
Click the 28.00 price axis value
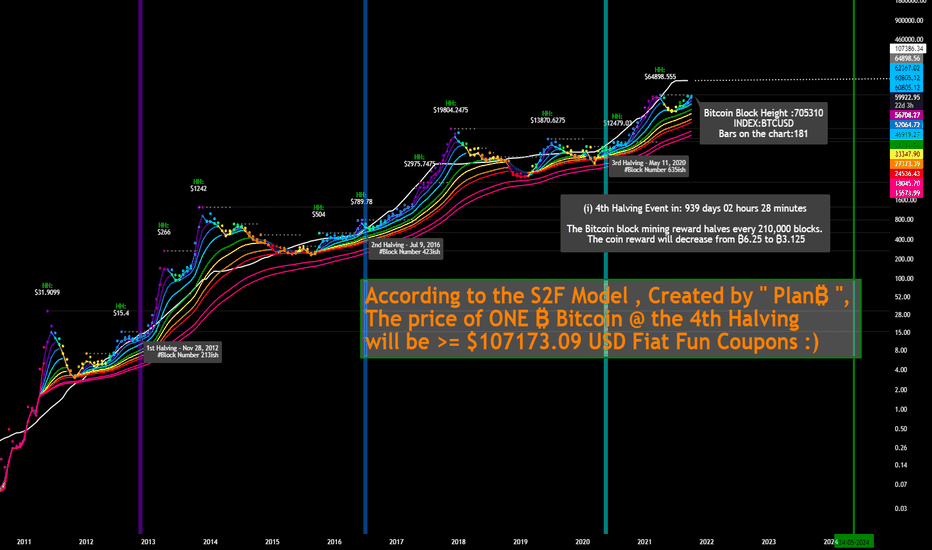point(902,315)
